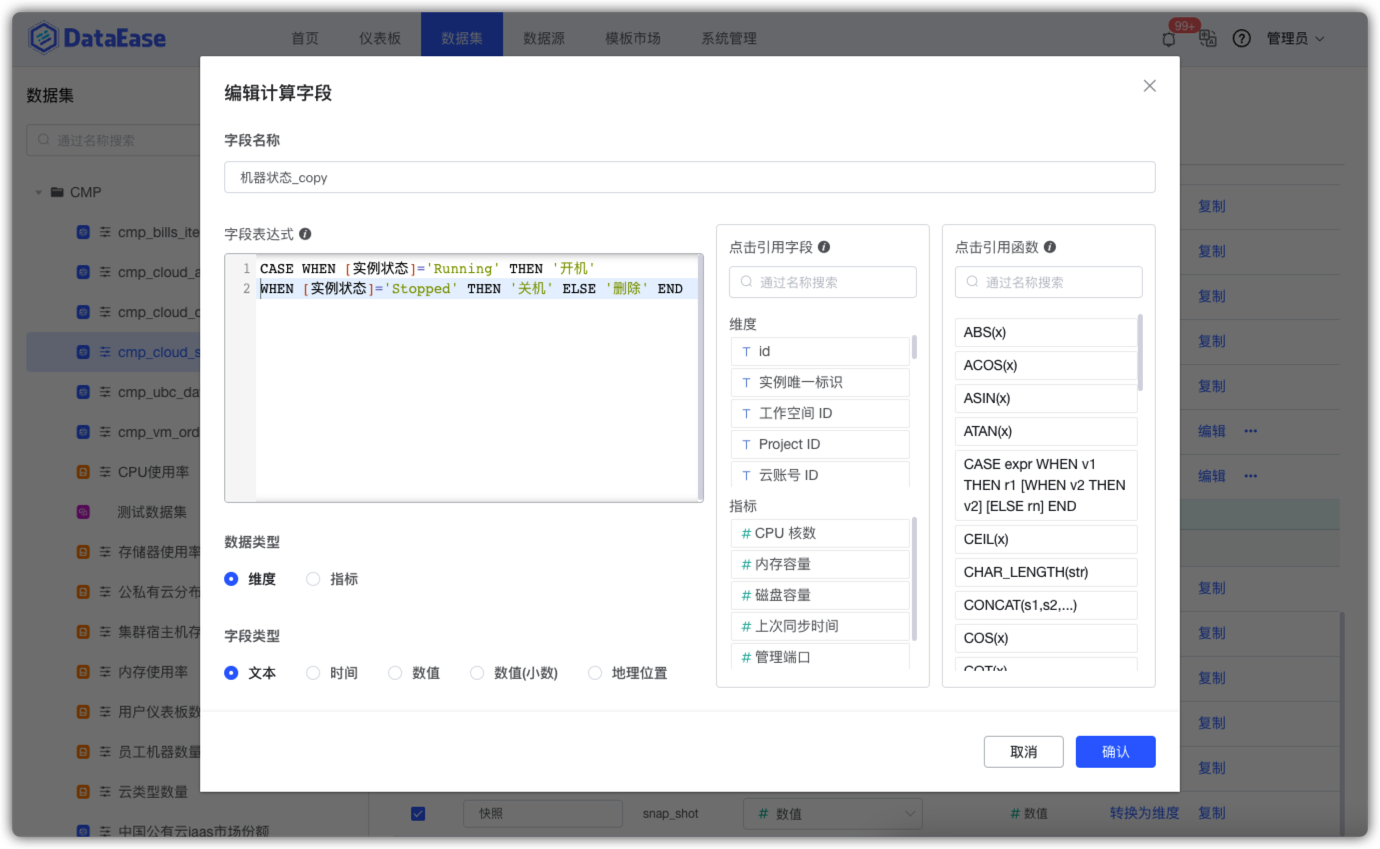Click the 字段名称 input field
The image size is (1380, 849).
coord(690,177)
